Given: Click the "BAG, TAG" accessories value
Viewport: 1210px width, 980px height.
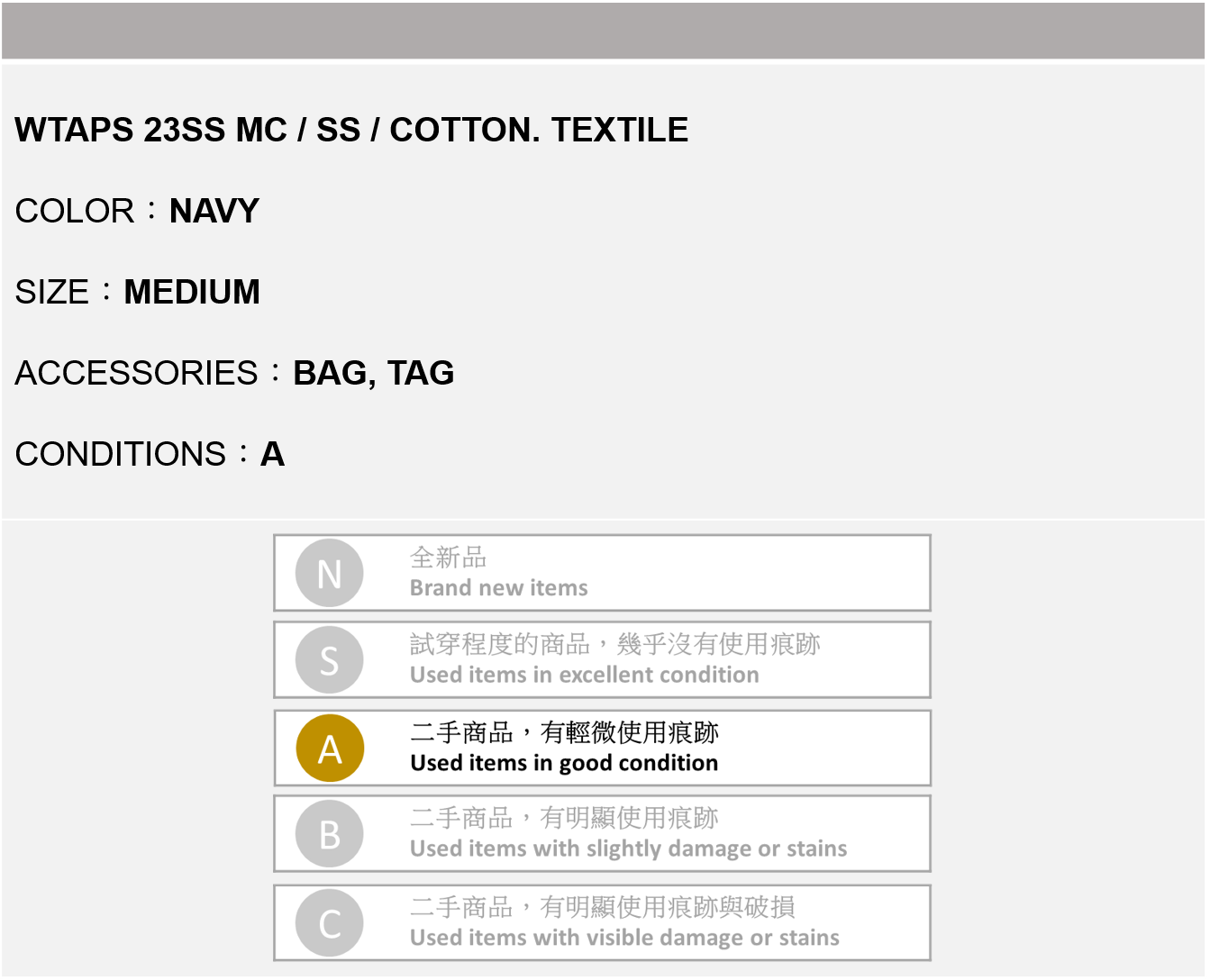Looking at the screenshot, I should click(373, 373).
